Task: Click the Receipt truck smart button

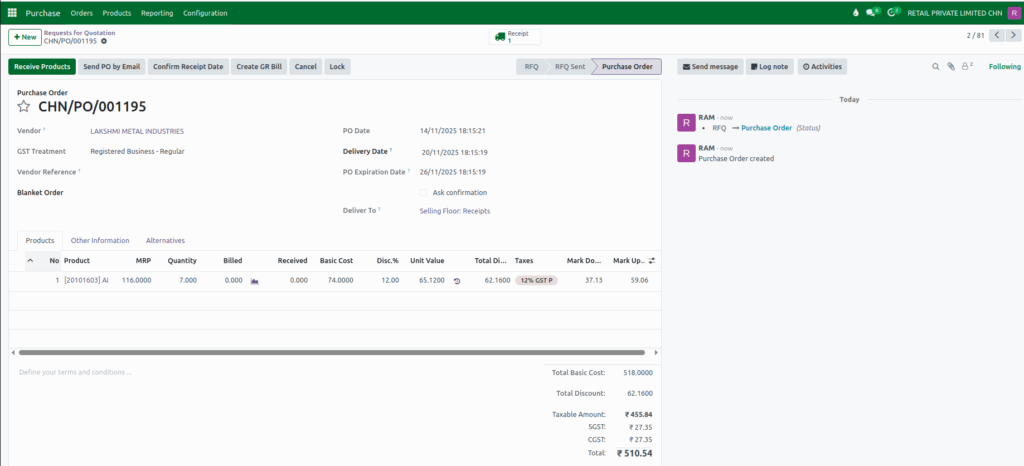Action: [x=515, y=37]
